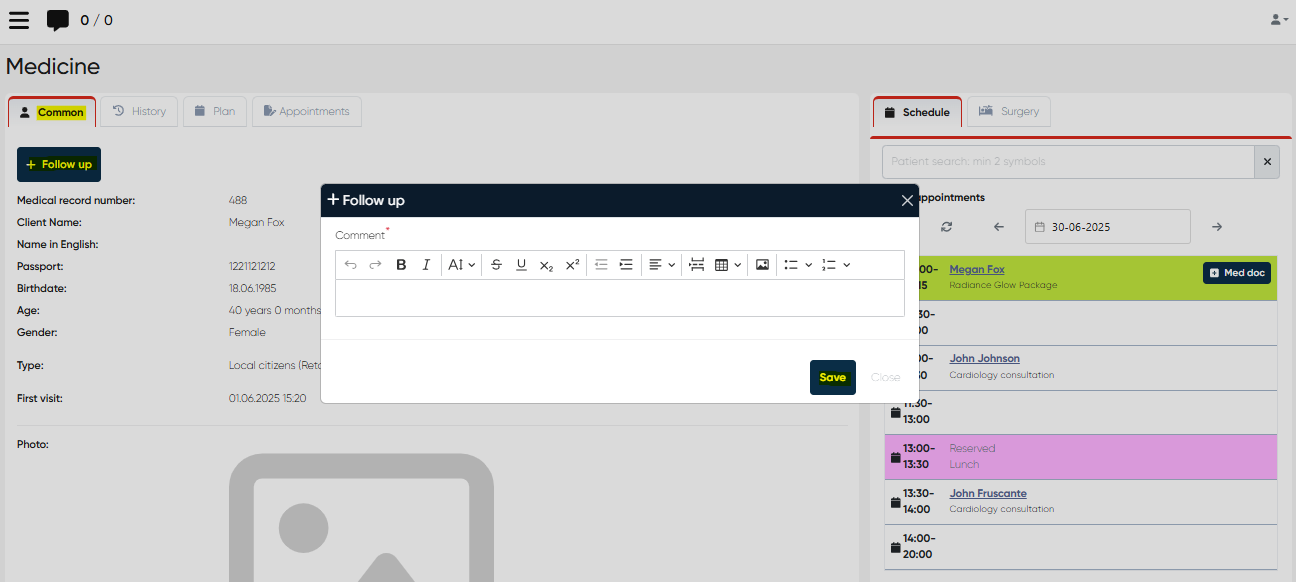
Task: Click the subscript icon
Action: (x=546, y=265)
